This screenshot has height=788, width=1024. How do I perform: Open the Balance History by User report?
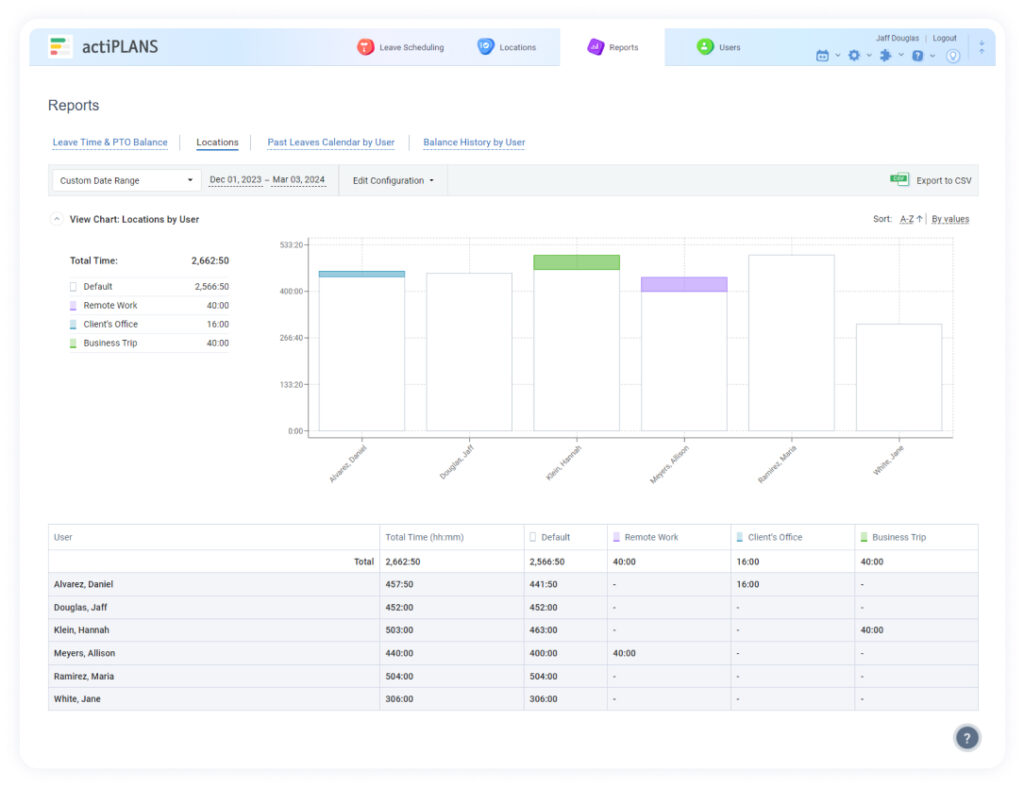pos(474,143)
